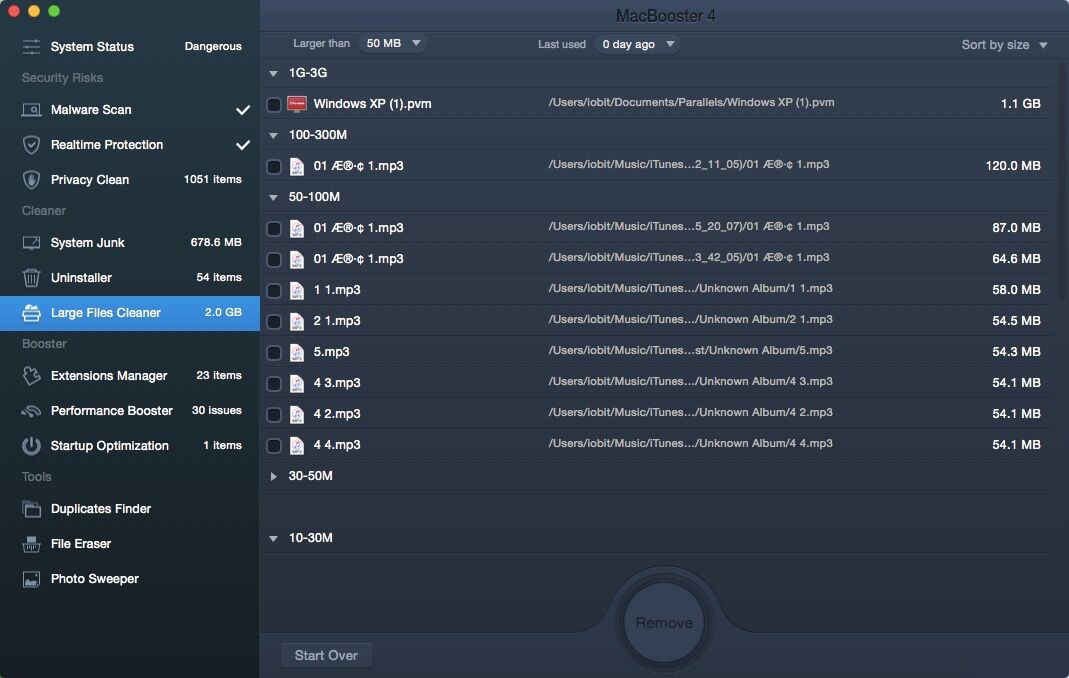The width and height of the screenshot is (1069, 678).
Task: Select the 87.0 MB mp3 checkbox
Action: point(273,229)
